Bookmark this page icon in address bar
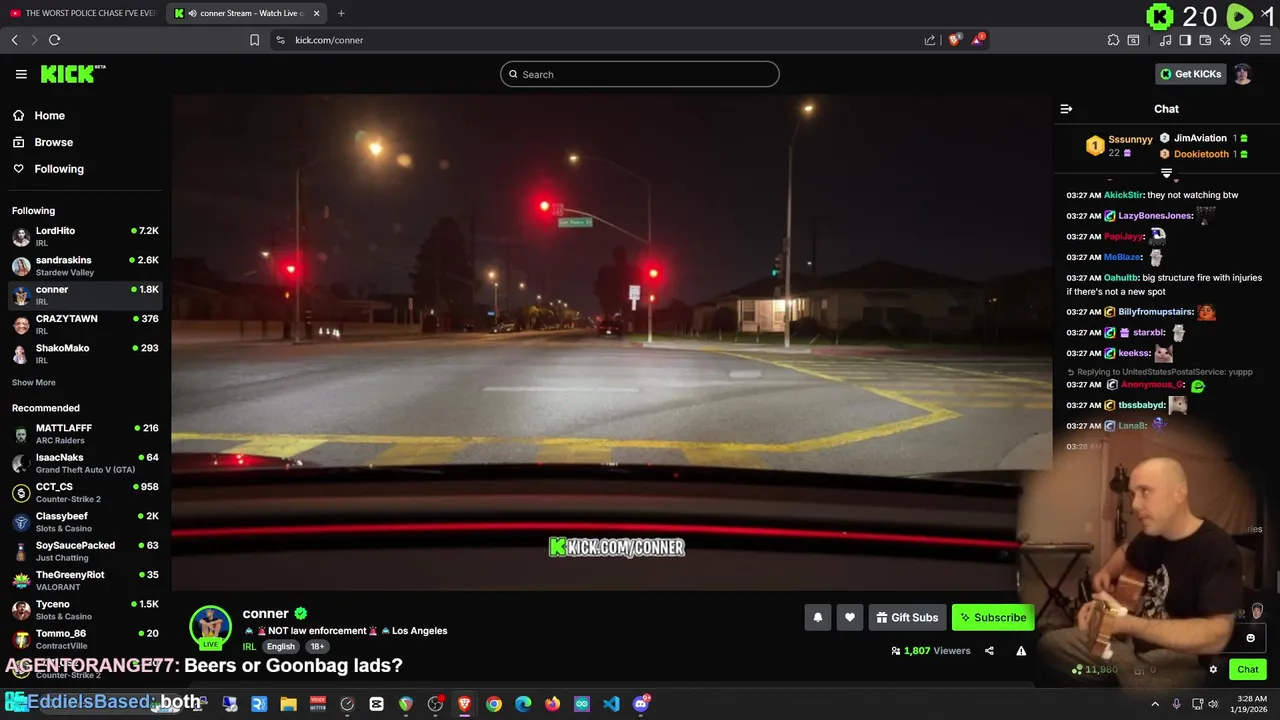 [254, 40]
